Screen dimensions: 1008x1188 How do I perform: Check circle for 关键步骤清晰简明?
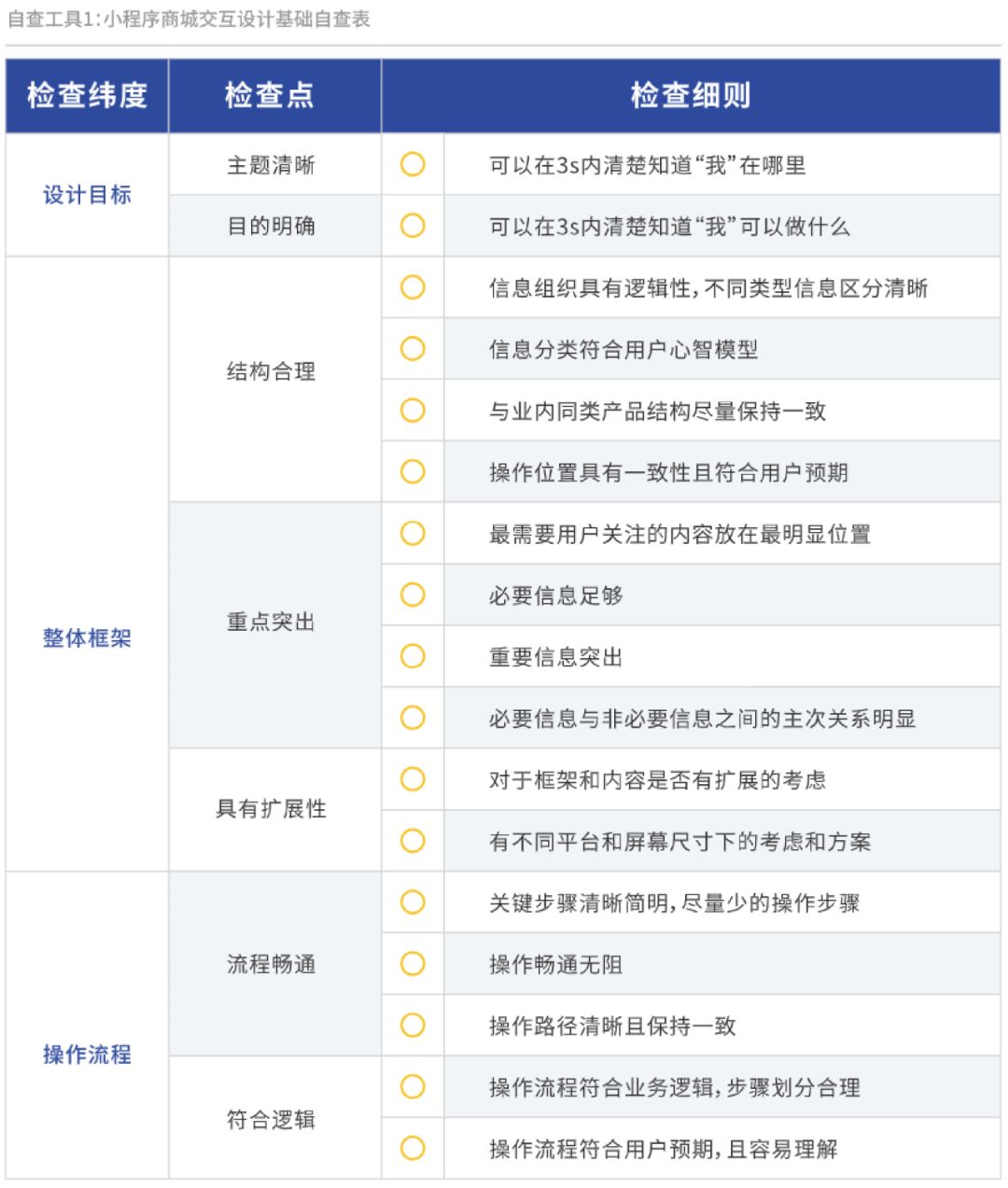tap(413, 902)
